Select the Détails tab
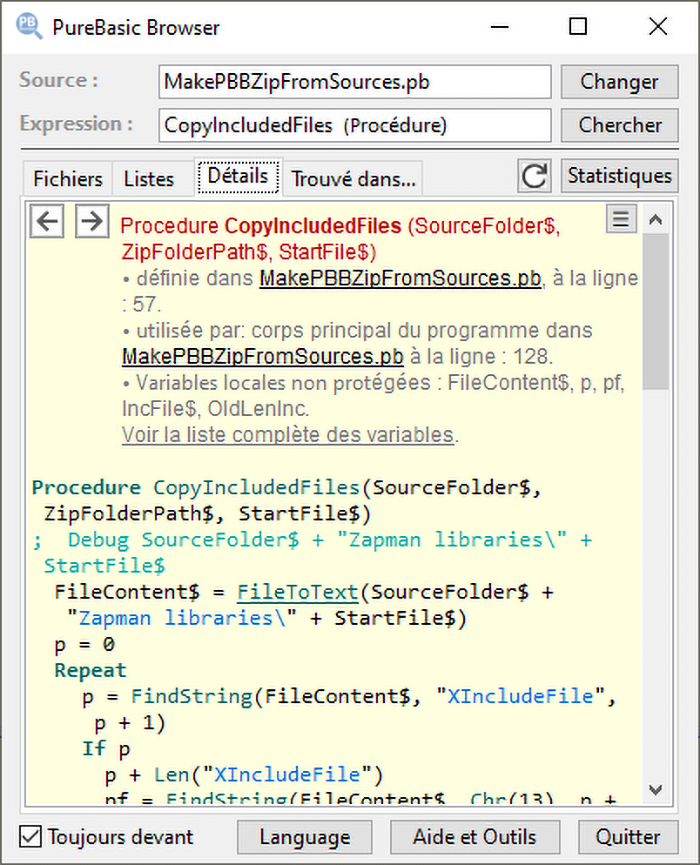Screen dimensions: 700x865 click(238, 176)
